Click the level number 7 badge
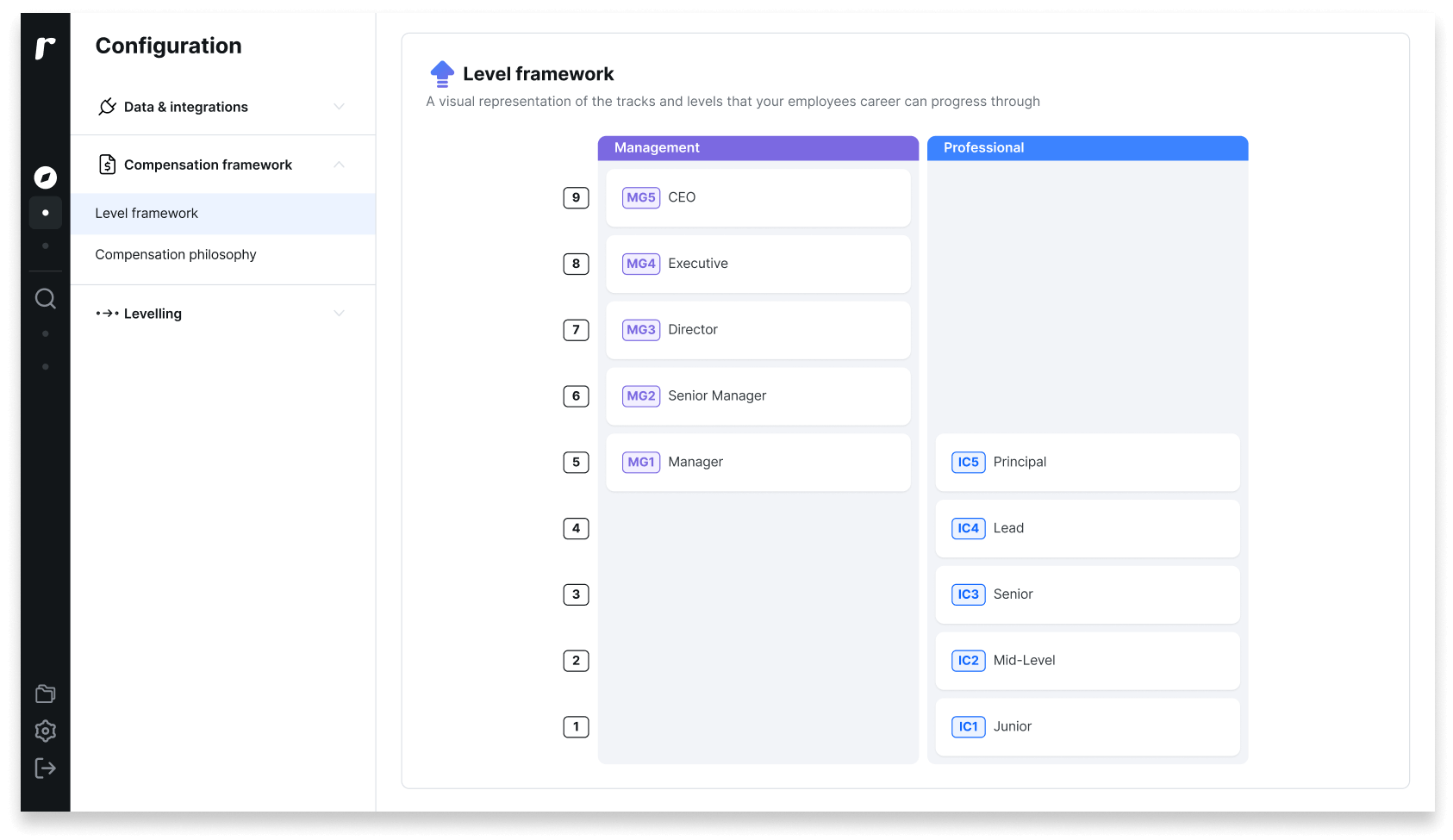This screenshot has width=1453, height=840. click(576, 330)
